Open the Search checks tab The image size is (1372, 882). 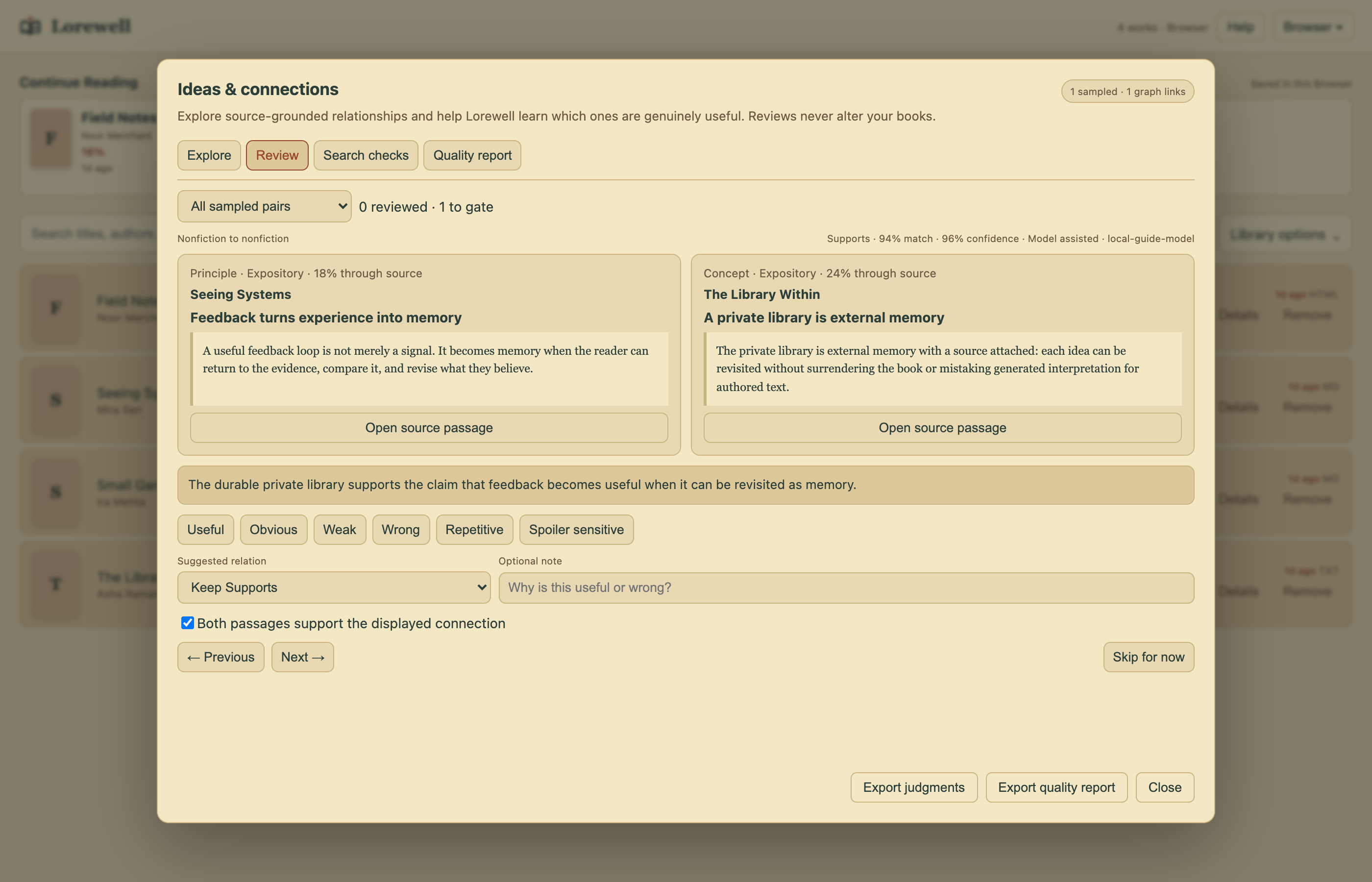click(366, 155)
